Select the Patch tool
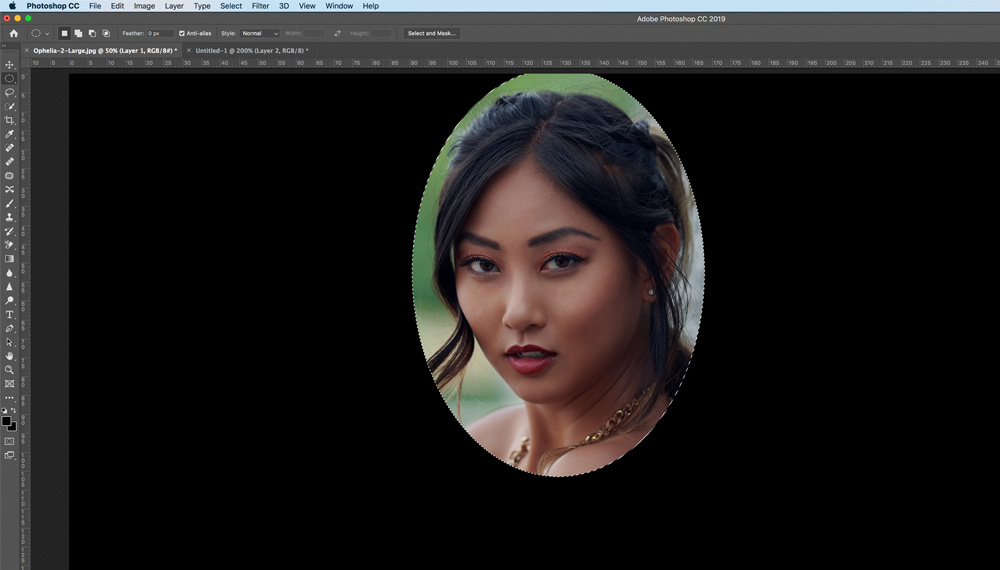Screen dimensions: 1000x570 tap(10, 175)
